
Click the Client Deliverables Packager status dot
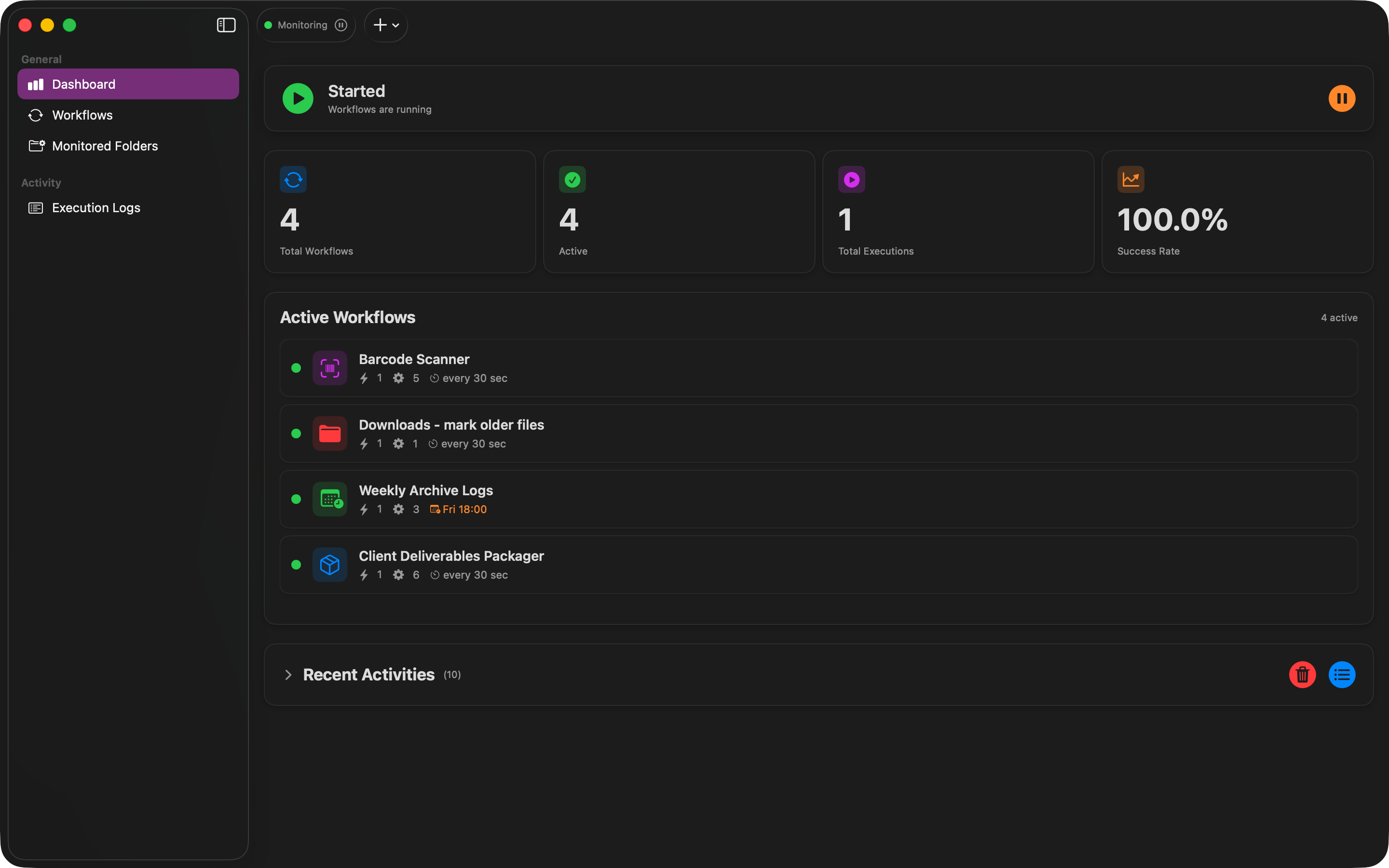tap(296, 565)
